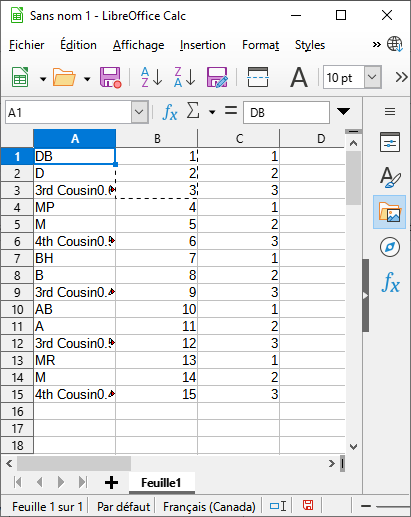Viewport: 411px width, 517px height.
Task: Select column B header
Action: tap(157, 138)
